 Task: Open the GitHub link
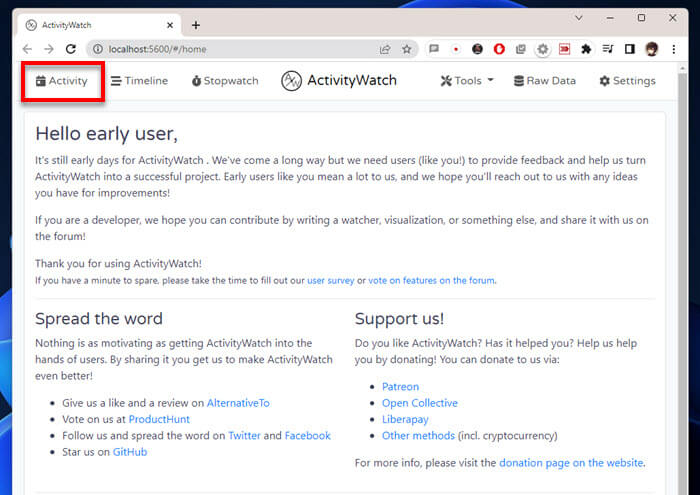click(x=130, y=452)
